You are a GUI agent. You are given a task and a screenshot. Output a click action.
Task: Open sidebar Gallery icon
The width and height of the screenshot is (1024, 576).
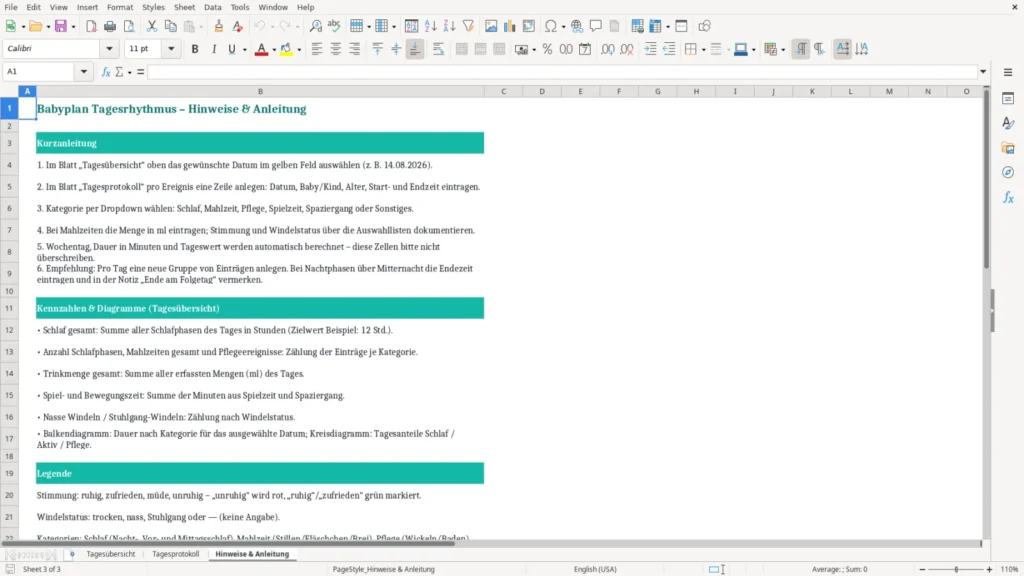[1008, 148]
